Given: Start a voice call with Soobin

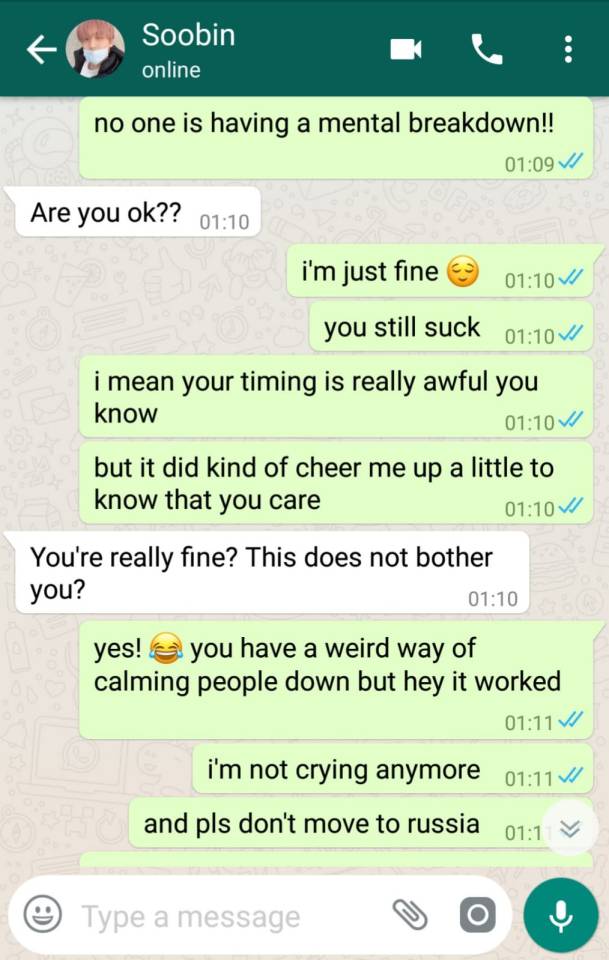Looking at the screenshot, I should [x=487, y=49].
